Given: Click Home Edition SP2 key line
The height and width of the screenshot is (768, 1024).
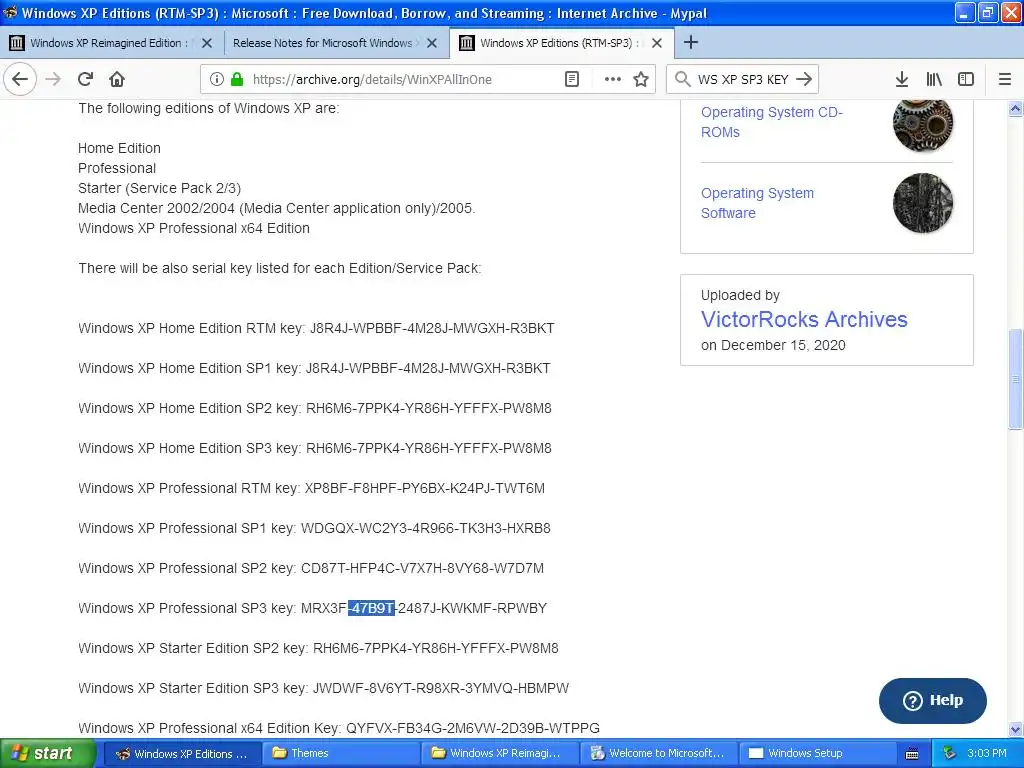Looking at the screenshot, I should (315, 408).
